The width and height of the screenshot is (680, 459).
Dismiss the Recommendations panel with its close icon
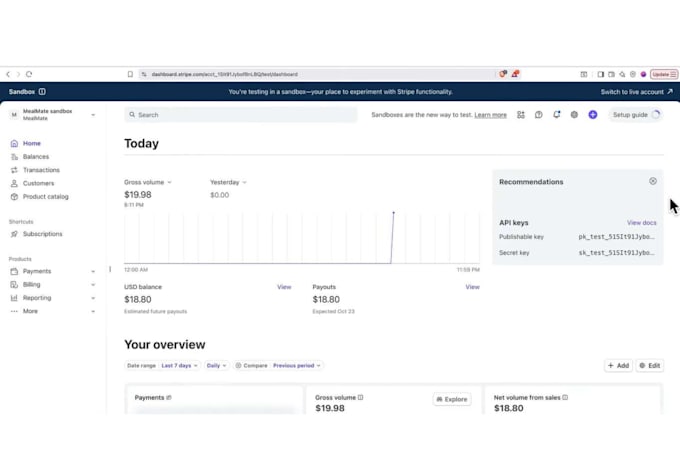[653, 181]
